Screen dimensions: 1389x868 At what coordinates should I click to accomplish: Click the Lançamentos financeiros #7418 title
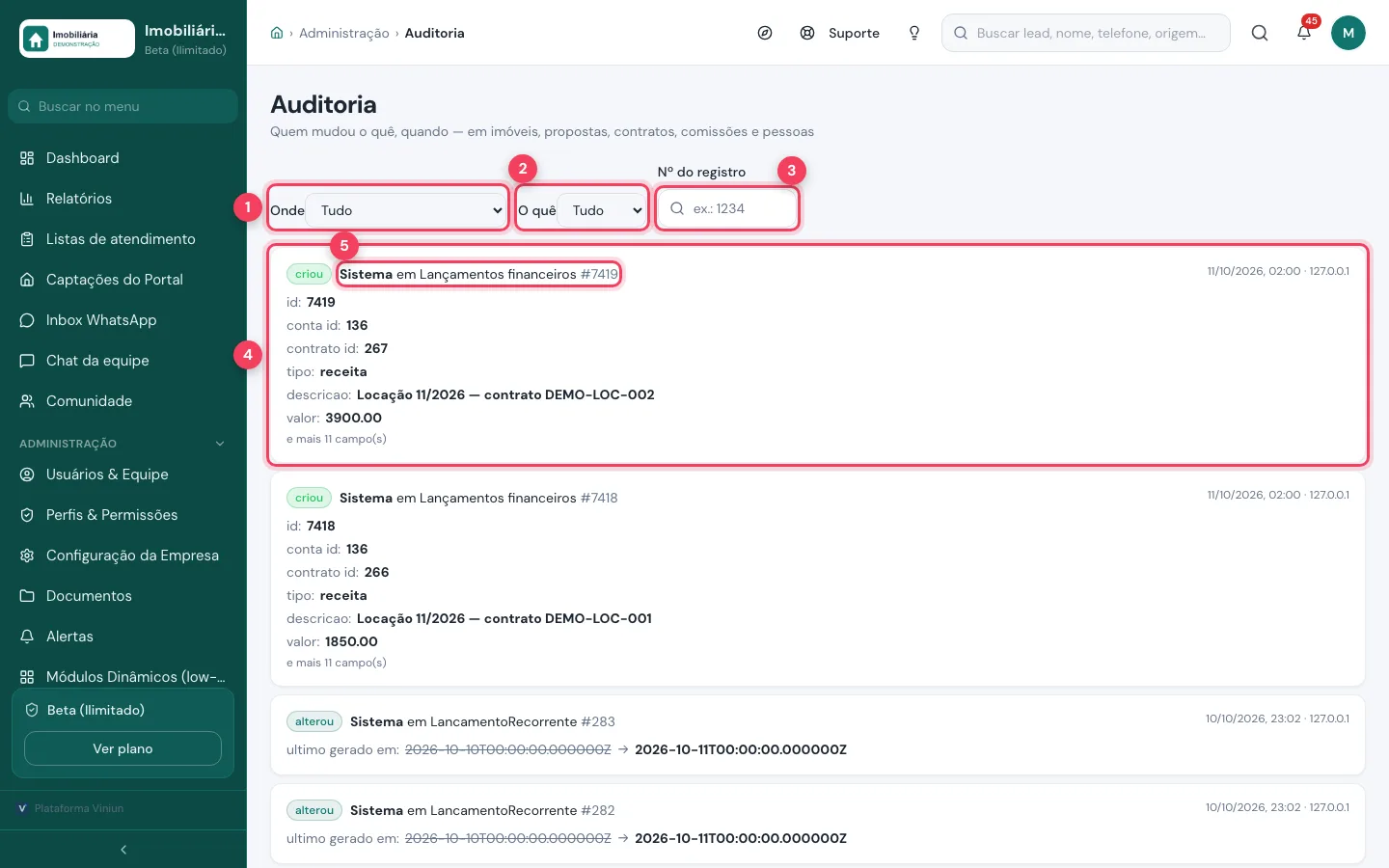[478, 498]
